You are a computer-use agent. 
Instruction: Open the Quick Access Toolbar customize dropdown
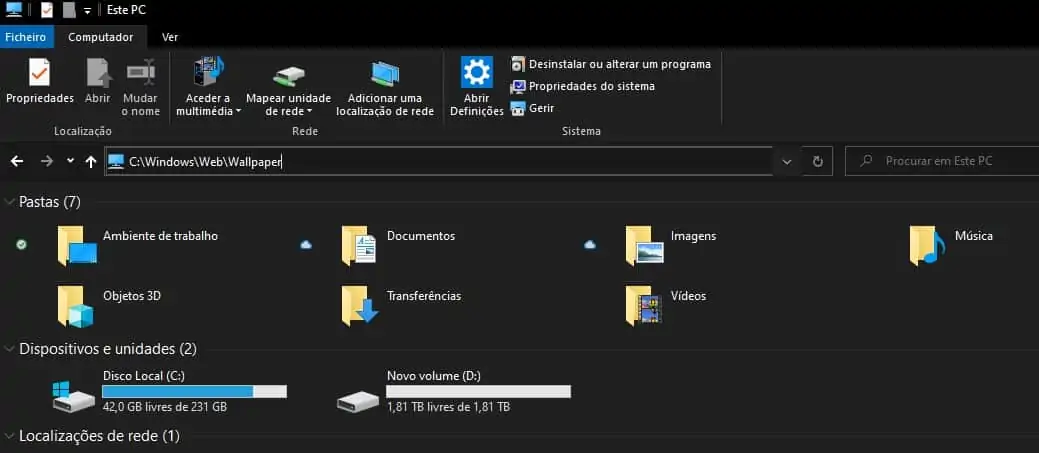click(87, 11)
